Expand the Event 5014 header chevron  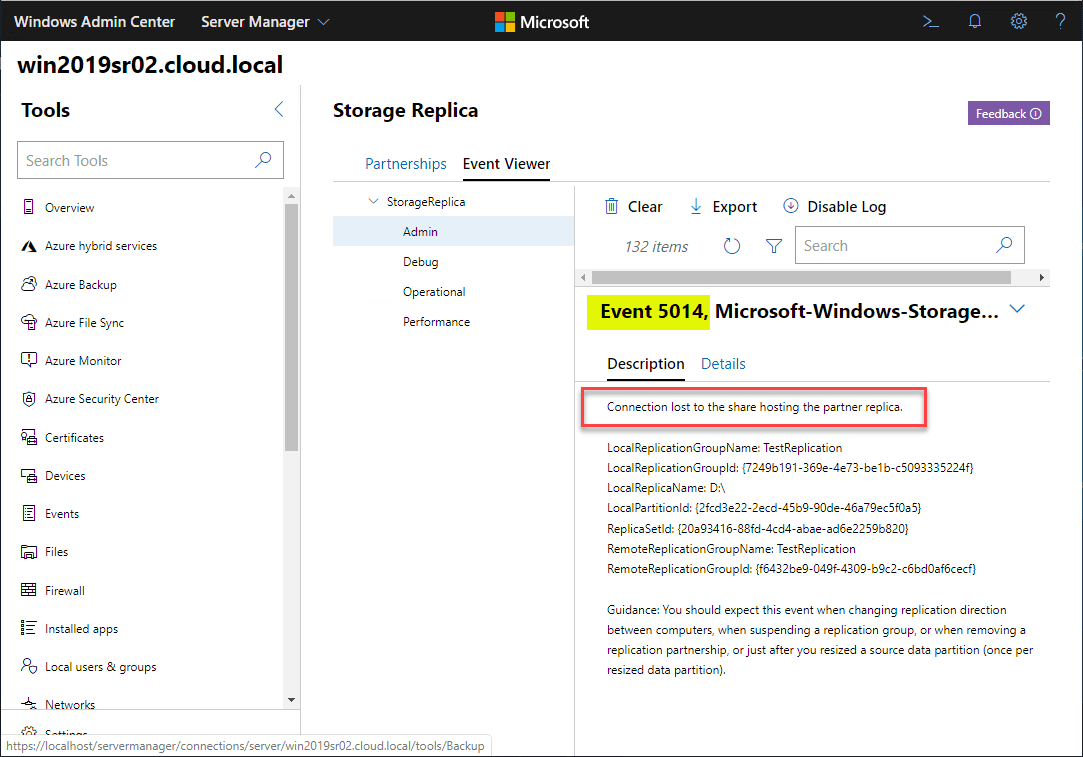[x=1017, y=310]
